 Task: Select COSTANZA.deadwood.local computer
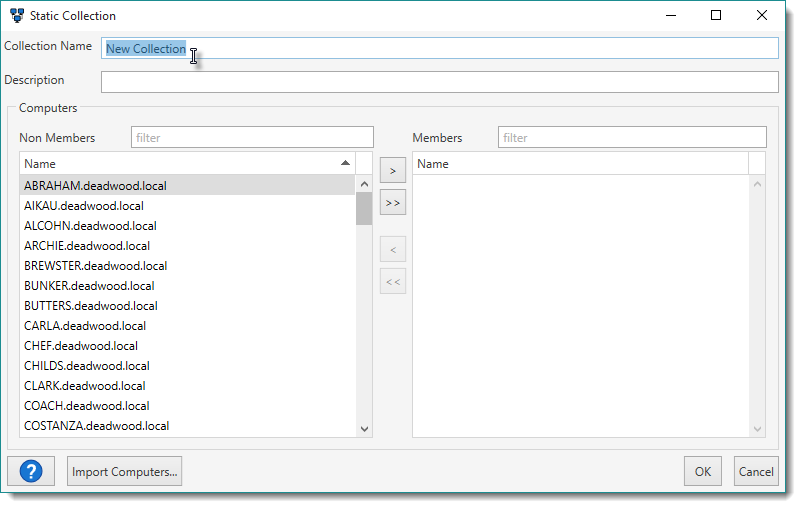pyautogui.click(x=96, y=425)
